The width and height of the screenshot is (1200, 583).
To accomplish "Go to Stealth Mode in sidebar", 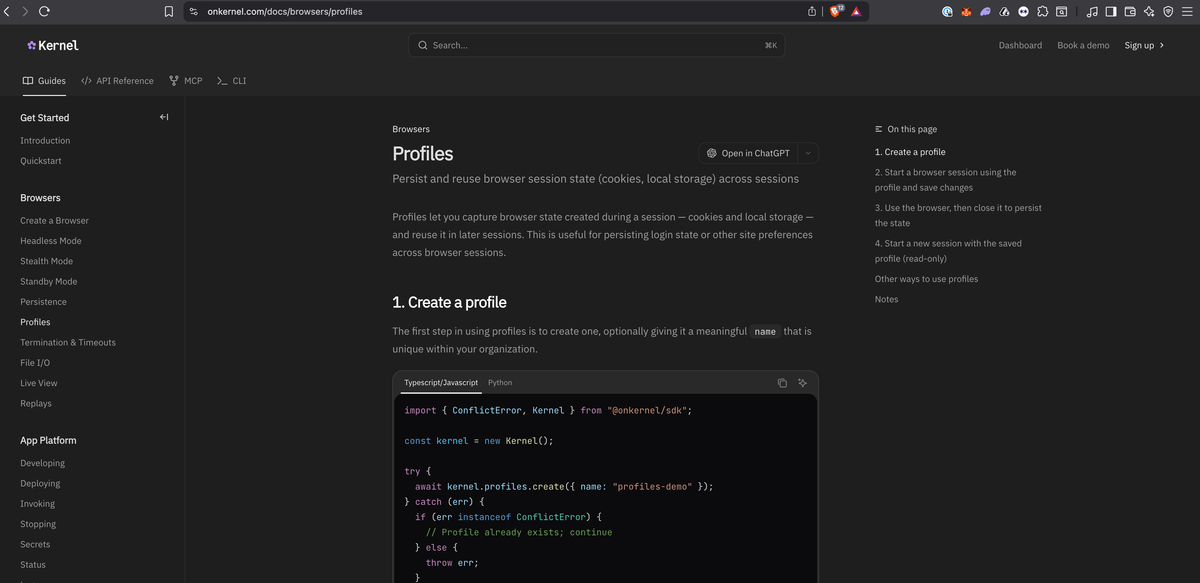I will [46, 261].
